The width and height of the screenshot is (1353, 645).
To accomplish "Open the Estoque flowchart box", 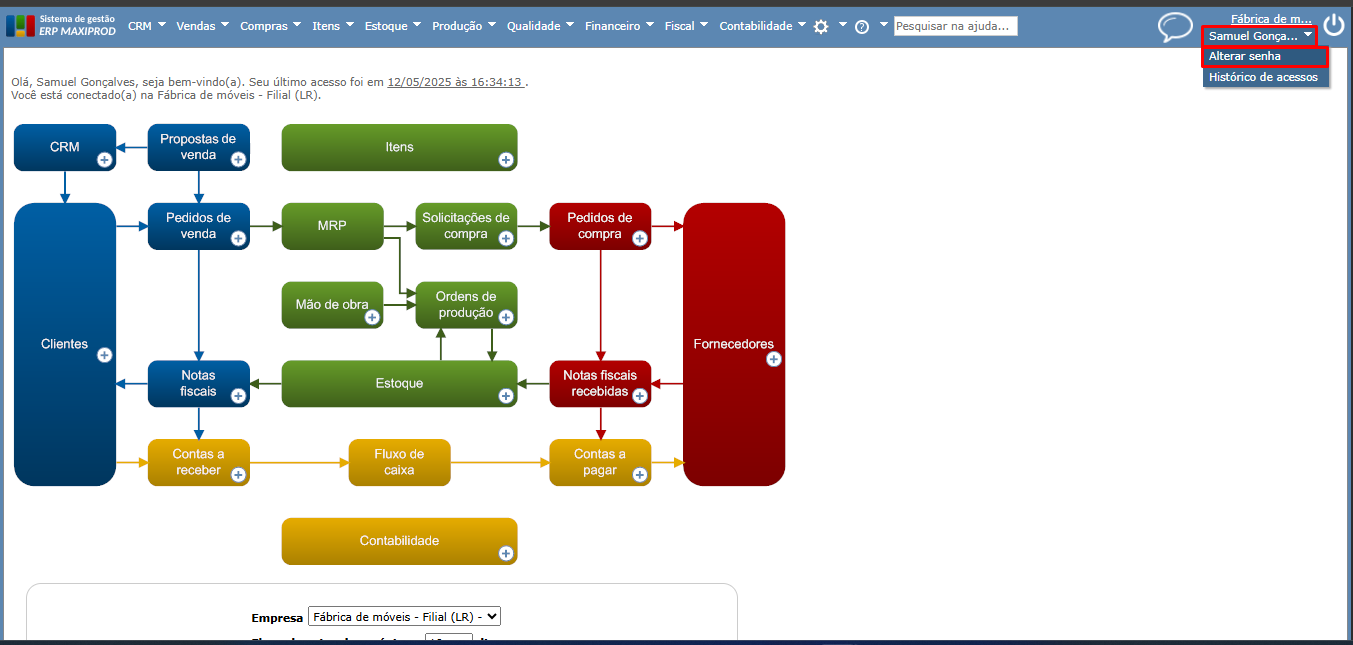I will coord(399,383).
